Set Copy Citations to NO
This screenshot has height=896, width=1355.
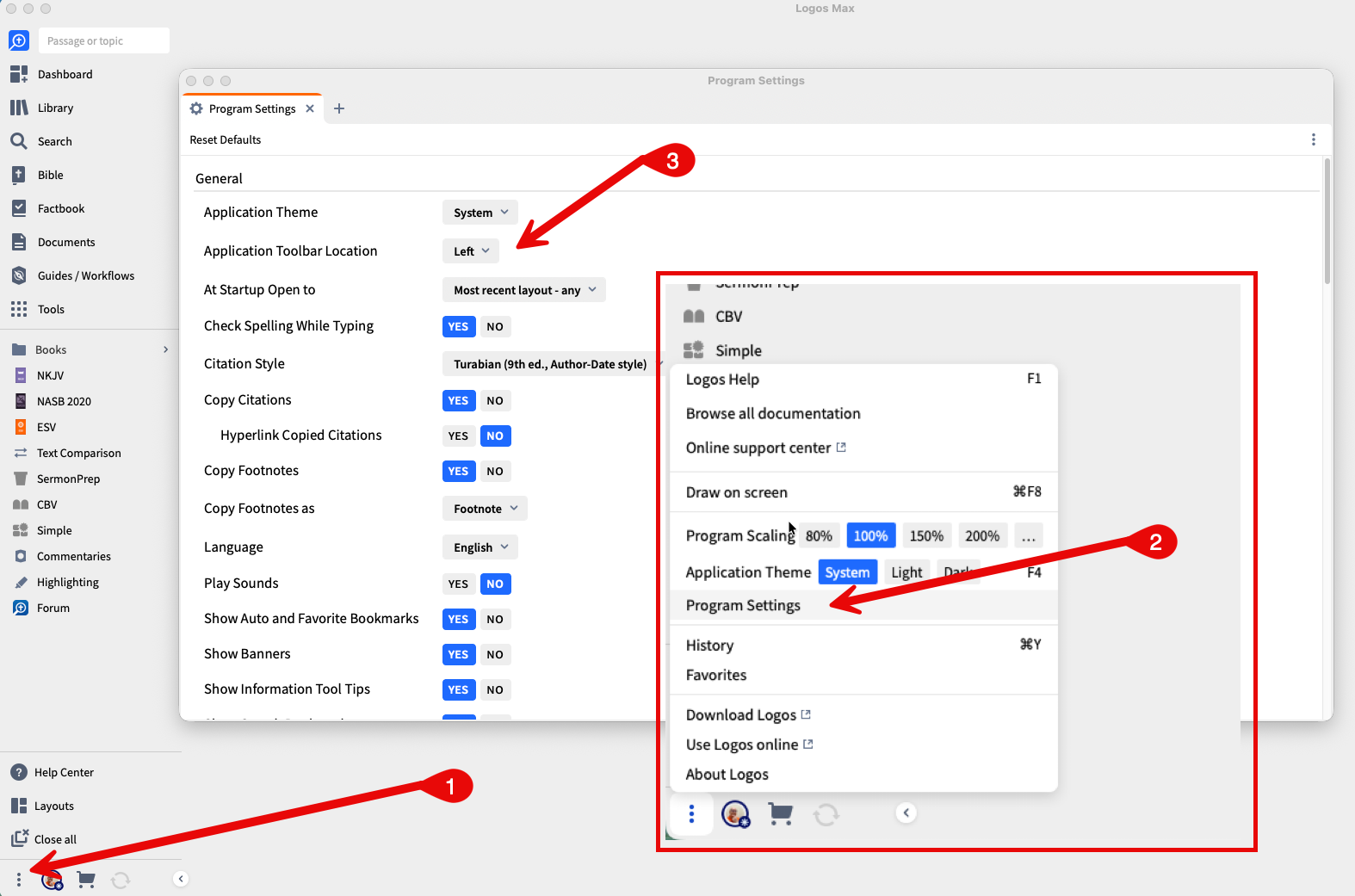[495, 400]
